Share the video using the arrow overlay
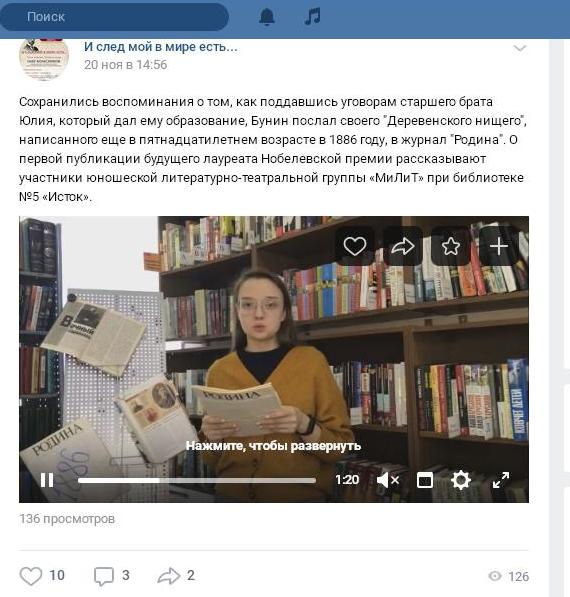The height and width of the screenshot is (597, 570). 402,246
